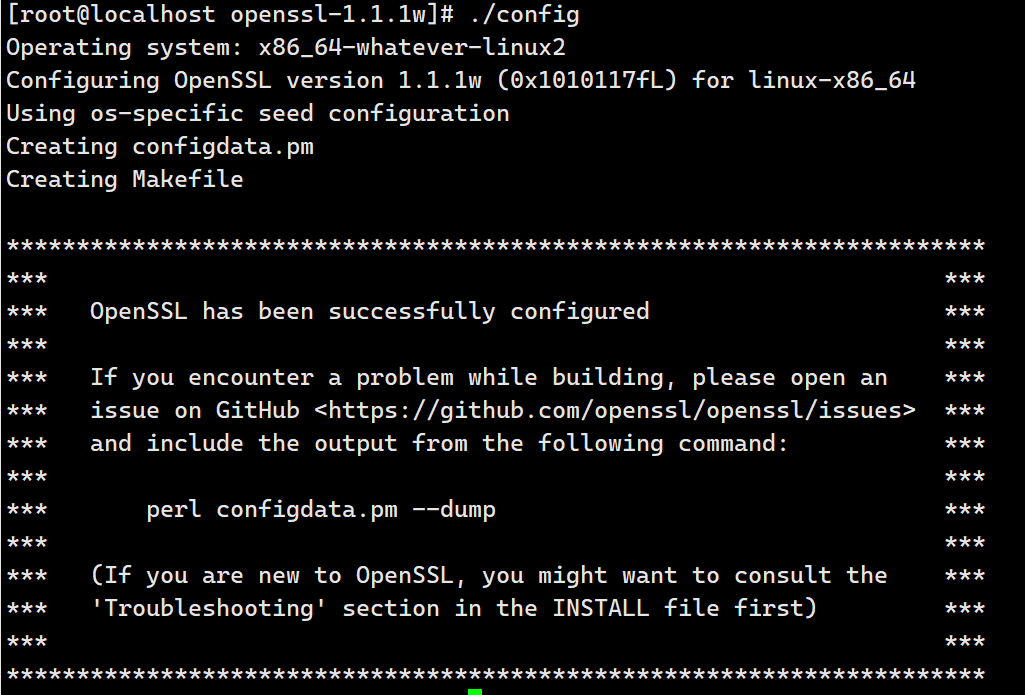Click the '[root@localhost openssl-1.1.1w]#' prompt
Image resolution: width=1025 pixels, height=695 pixels.
(230, 15)
